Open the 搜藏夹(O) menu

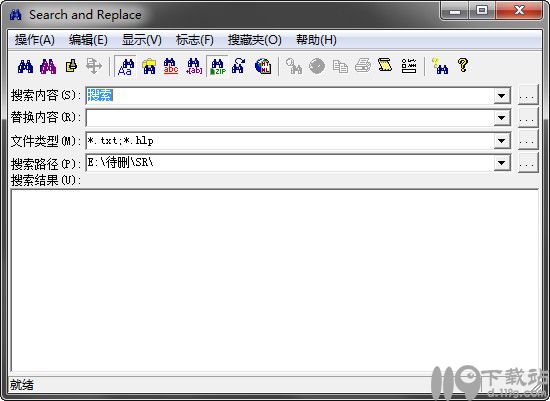(x=255, y=40)
